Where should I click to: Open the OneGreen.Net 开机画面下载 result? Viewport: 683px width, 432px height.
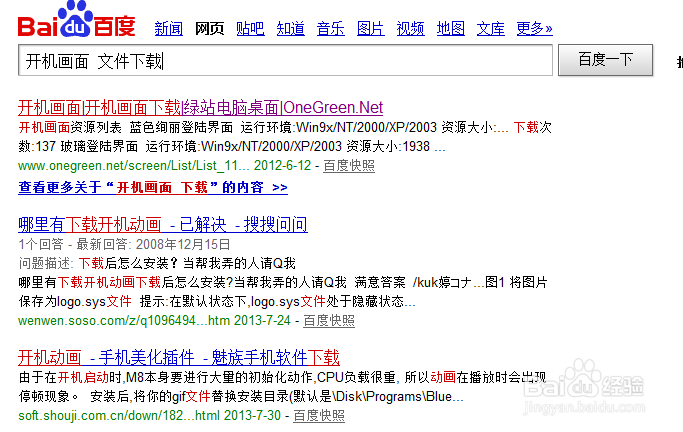pyautogui.click(x=200, y=108)
